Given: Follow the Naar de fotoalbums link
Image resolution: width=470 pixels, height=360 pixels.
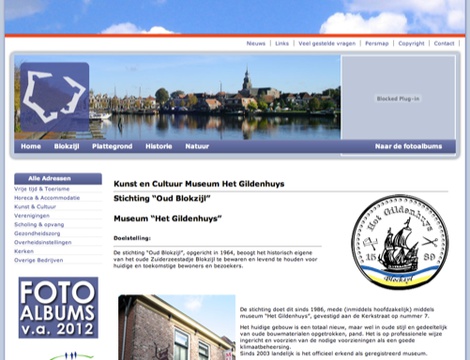Looking at the screenshot, I should click(408, 146).
